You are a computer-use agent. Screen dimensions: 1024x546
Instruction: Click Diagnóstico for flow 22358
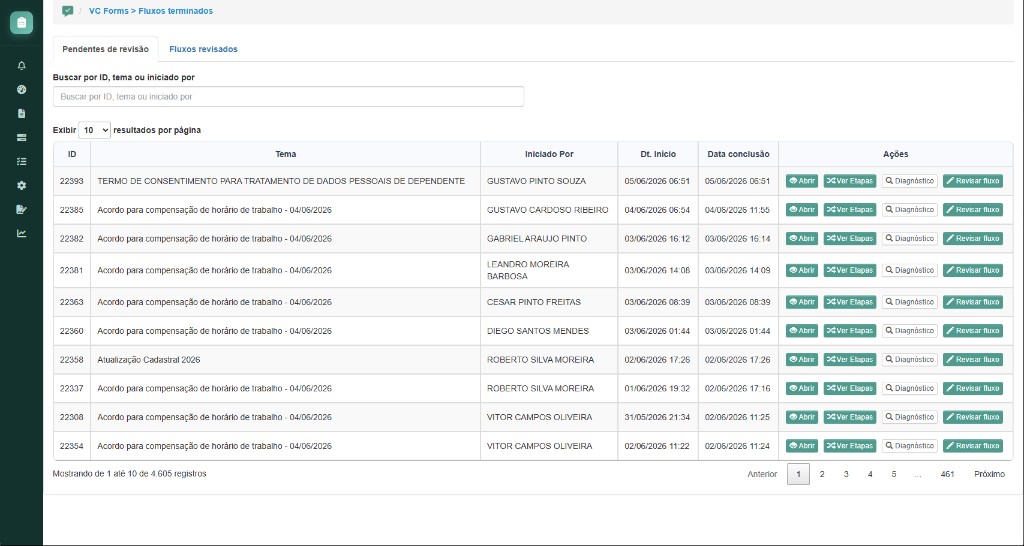(910, 359)
